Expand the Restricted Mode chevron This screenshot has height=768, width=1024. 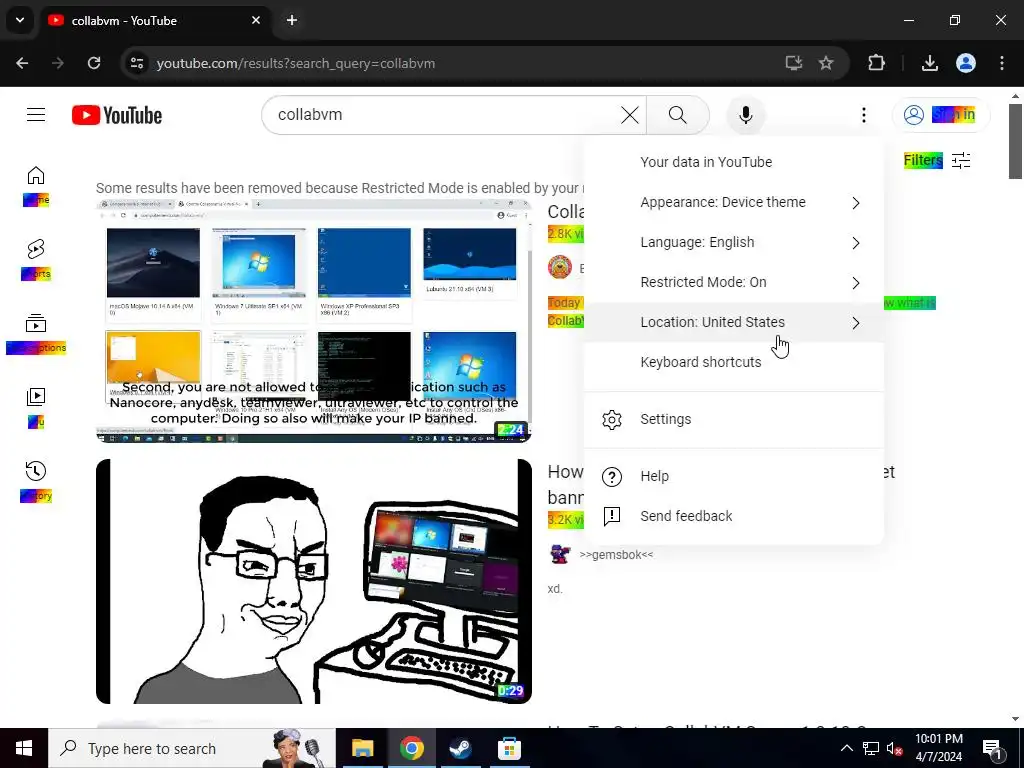tap(856, 283)
